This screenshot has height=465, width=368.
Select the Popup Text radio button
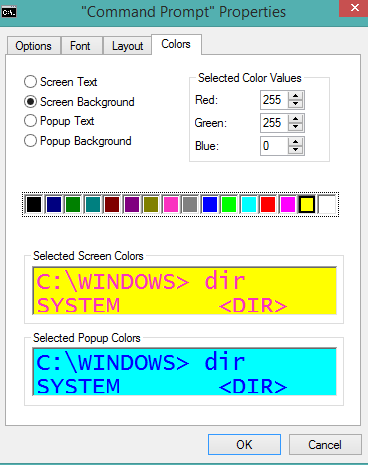pyautogui.click(x=59, y=121)
